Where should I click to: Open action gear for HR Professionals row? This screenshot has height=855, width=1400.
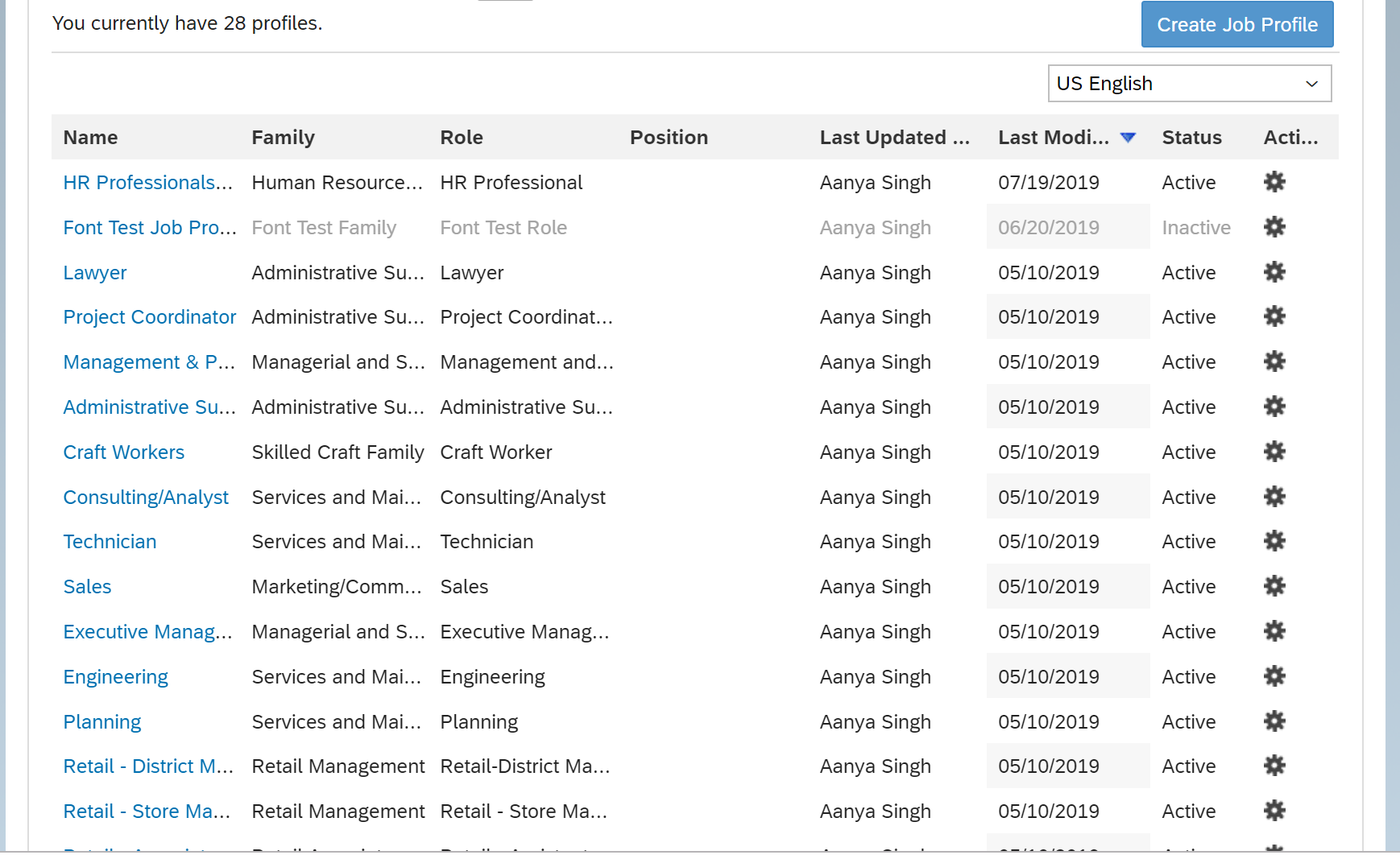pos(1274,182)
